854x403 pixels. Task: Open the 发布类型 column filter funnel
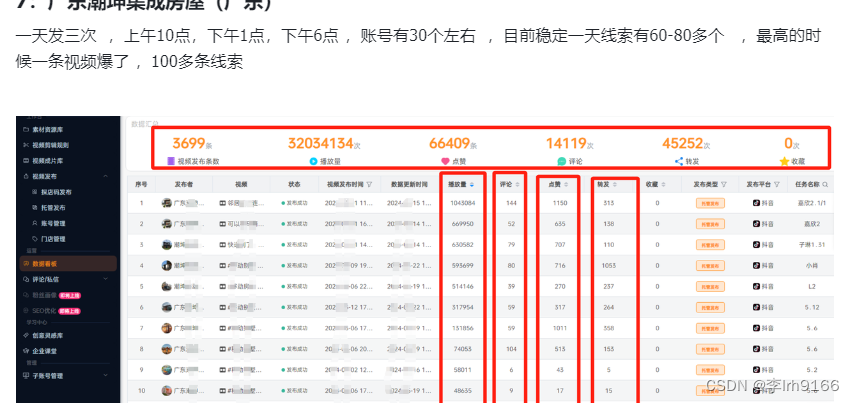point(724,185)
